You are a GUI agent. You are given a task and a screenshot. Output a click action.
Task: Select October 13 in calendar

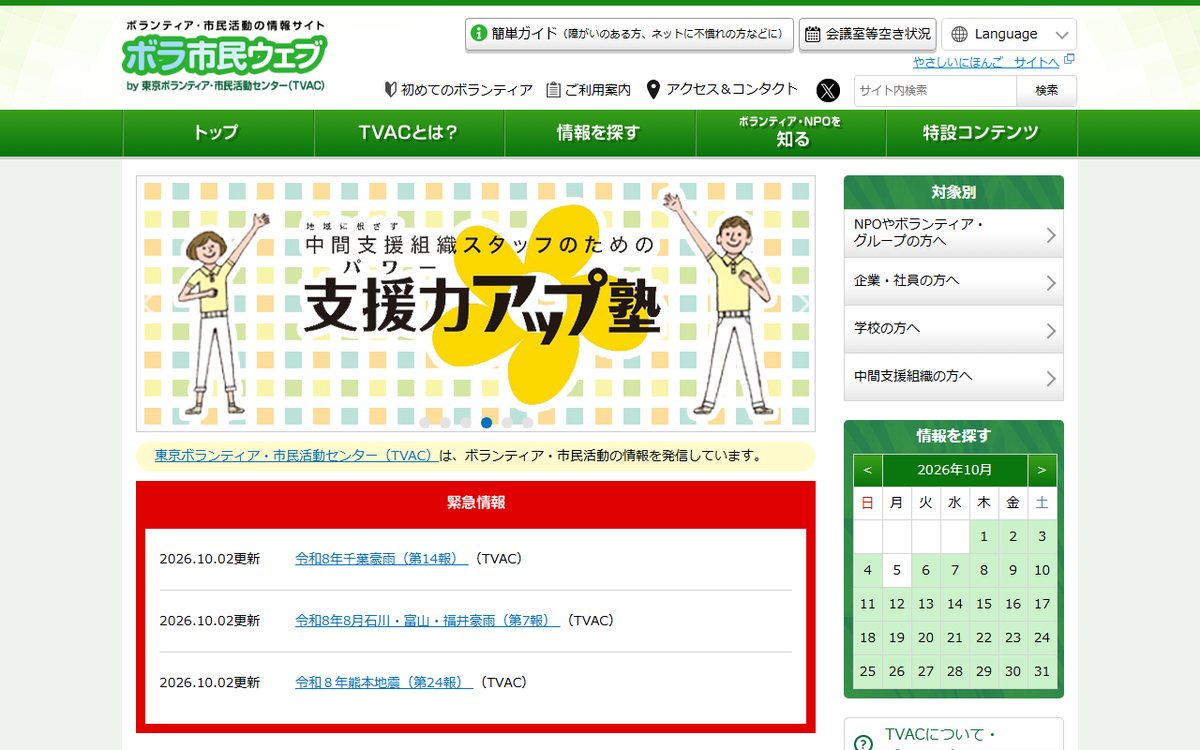(x=926, y=605)
